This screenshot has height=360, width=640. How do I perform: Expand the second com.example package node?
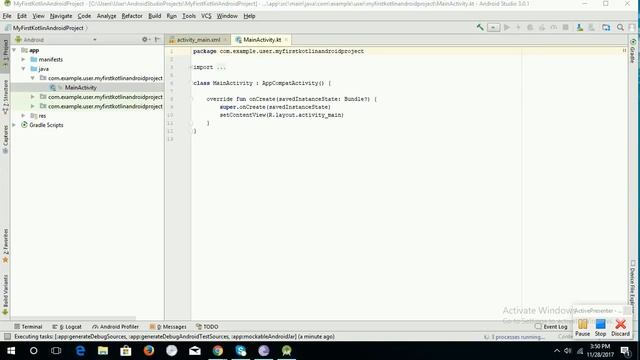[x=33, y=97]
